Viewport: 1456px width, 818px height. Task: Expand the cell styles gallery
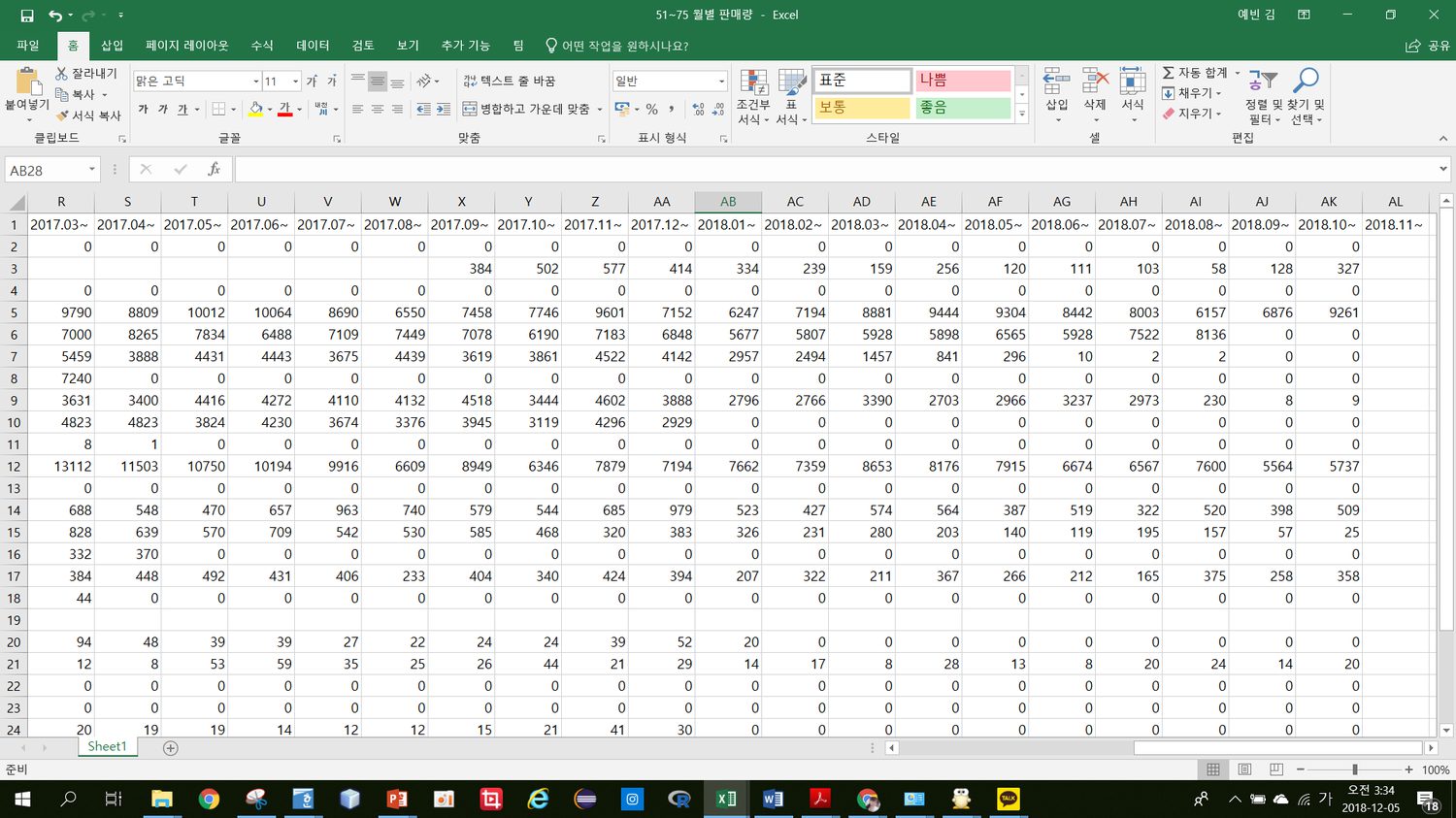1021,114
